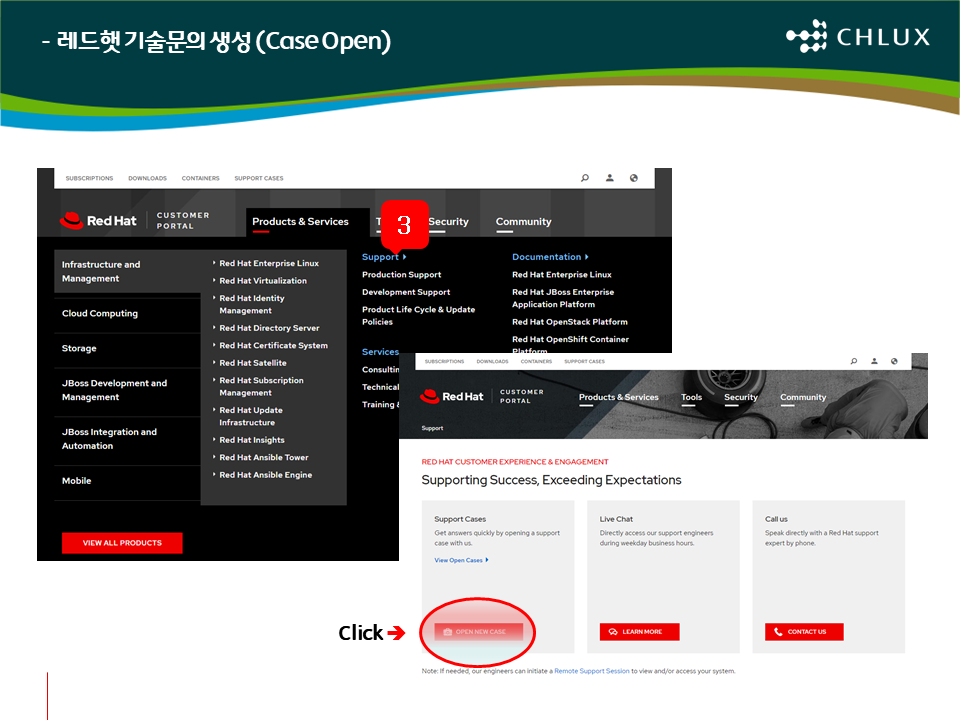The width and height of the screenshot is (960, 720).
Task: Open Red Hat Subscription Management link
Action: coord(261,386)
